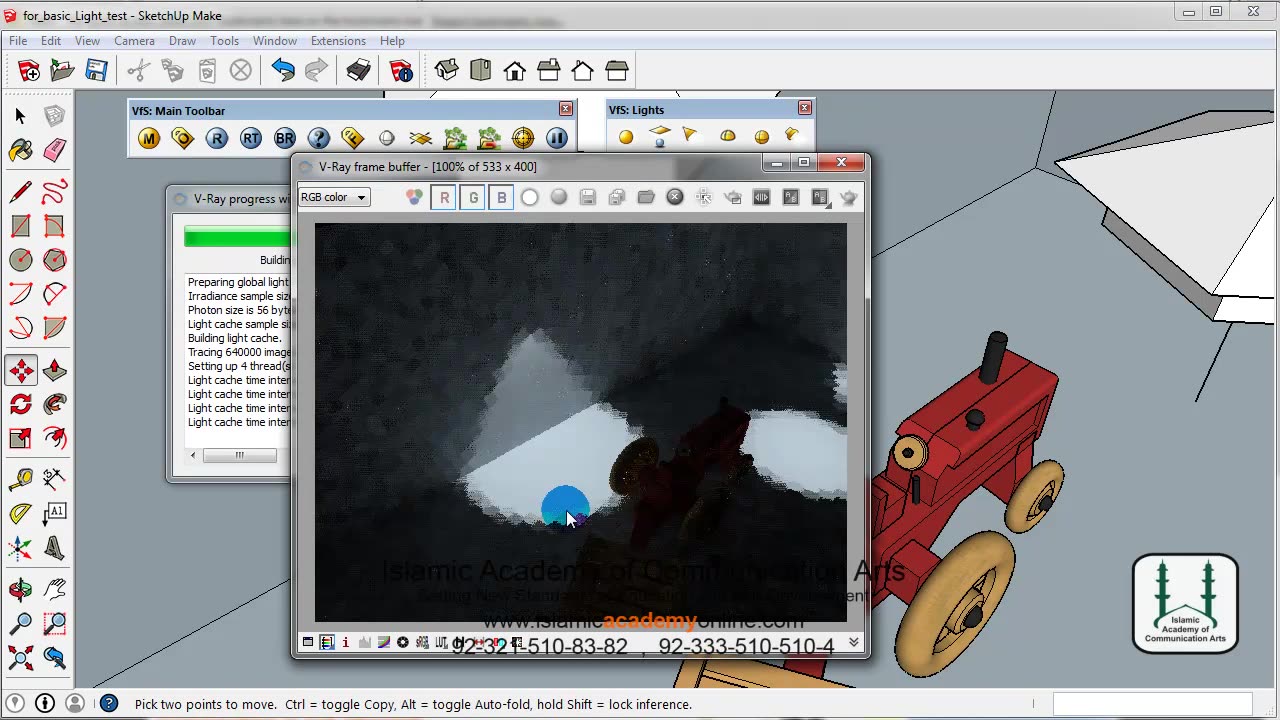
Task: Click the status bar help question icon
Action: click(109, 704)
